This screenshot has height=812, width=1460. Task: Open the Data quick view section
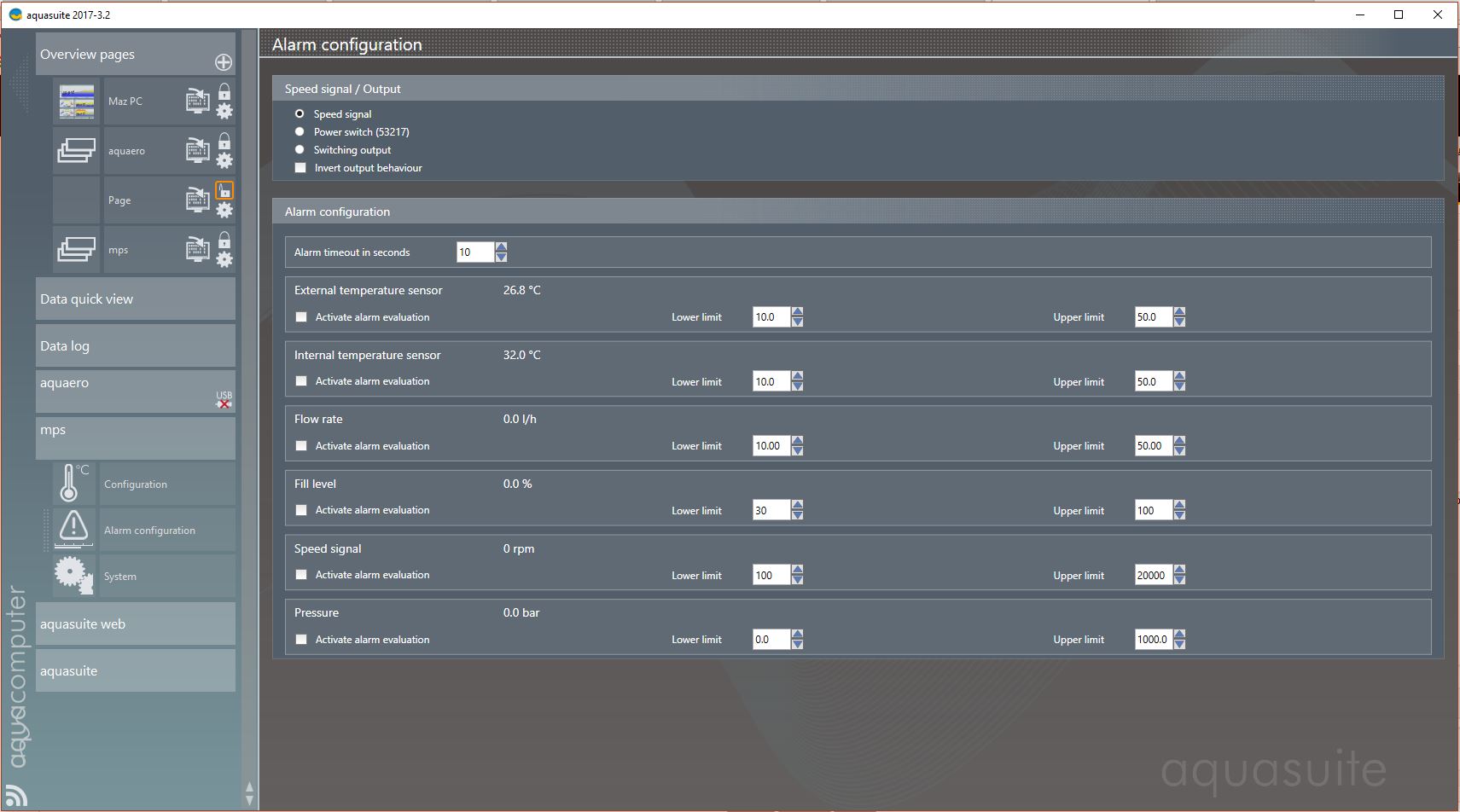tap(135, 299)
